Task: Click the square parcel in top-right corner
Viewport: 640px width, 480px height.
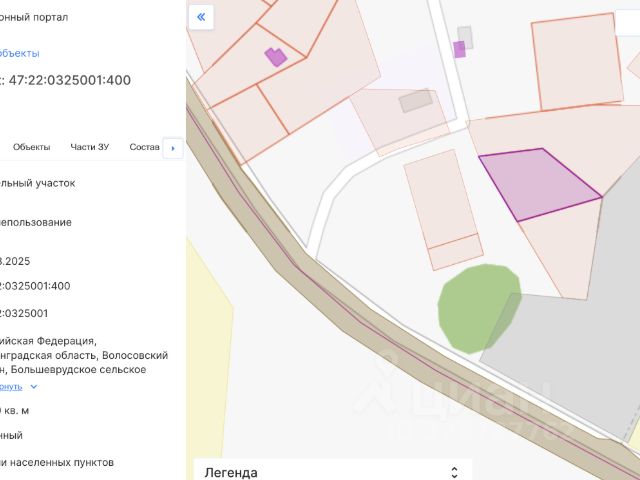Action: [x=577, y=62]
